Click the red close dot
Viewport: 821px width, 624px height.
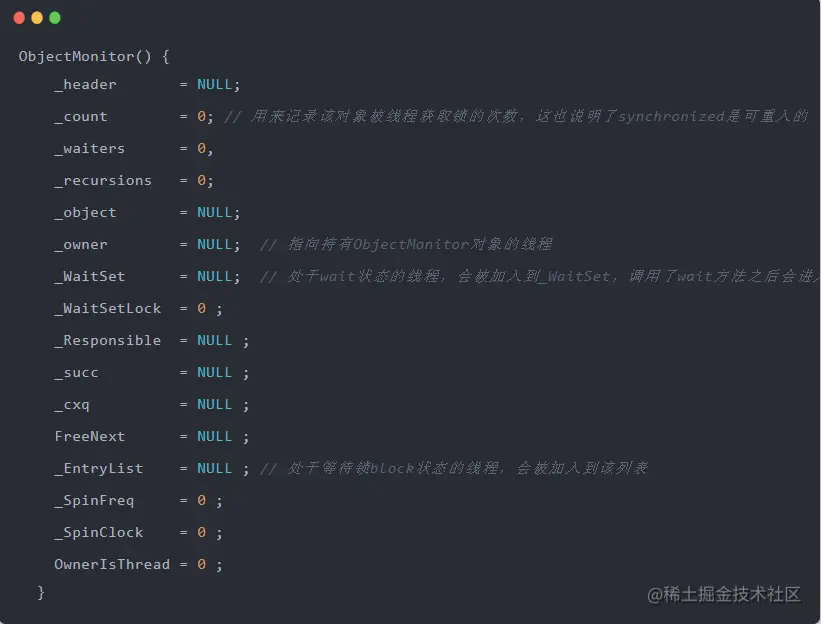click(19, 18)
